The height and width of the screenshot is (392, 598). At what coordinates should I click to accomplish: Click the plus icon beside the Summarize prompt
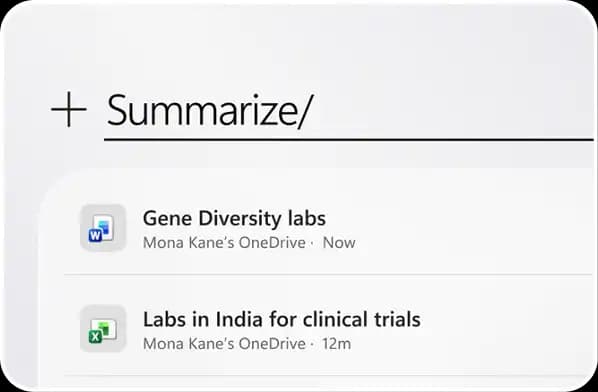tap(69, 109)
